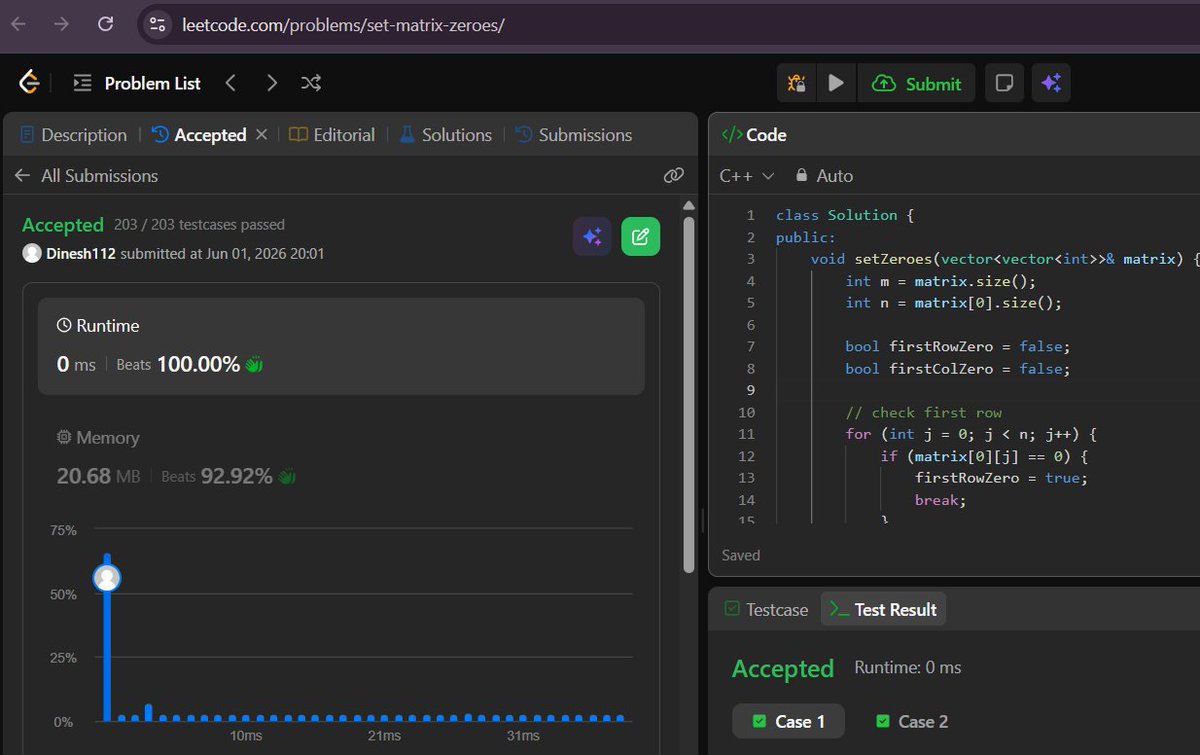The width and height of the screenshot is (1200, 755).
Task: Run code with play button
Action: (836, 84)
